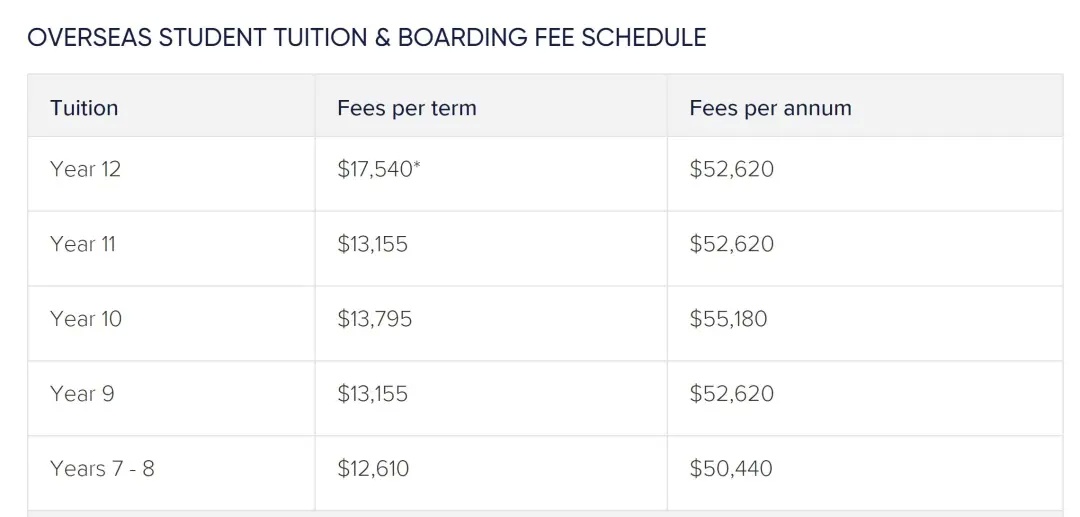Click the asterisk next to $17,540
The image size is (1080, 517).
[x=417, y=165]
